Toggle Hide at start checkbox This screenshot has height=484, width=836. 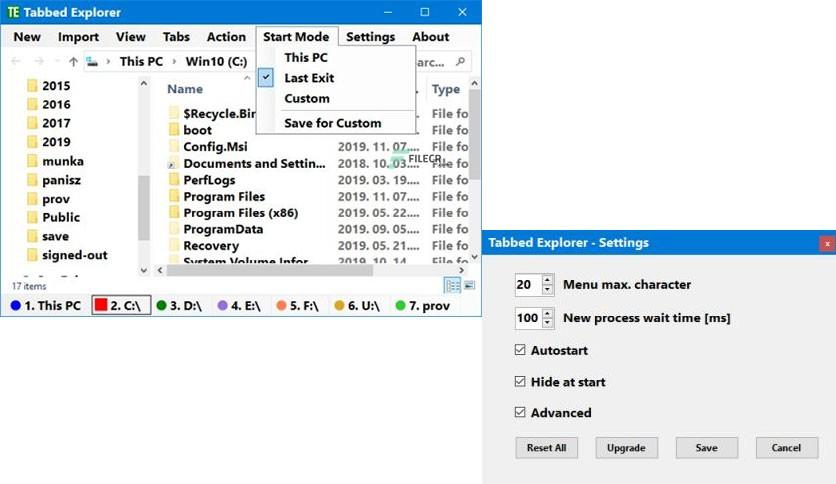(520, 381)
